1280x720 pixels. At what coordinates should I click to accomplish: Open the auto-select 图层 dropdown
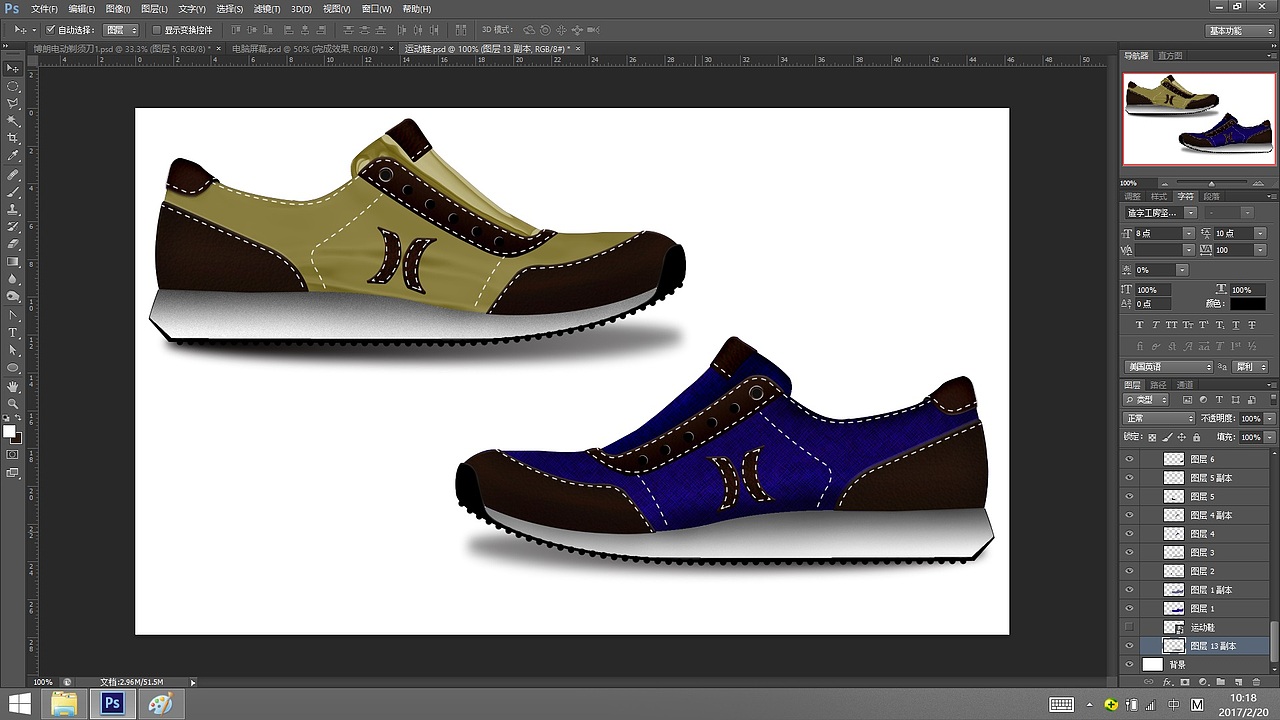(121, 30)
